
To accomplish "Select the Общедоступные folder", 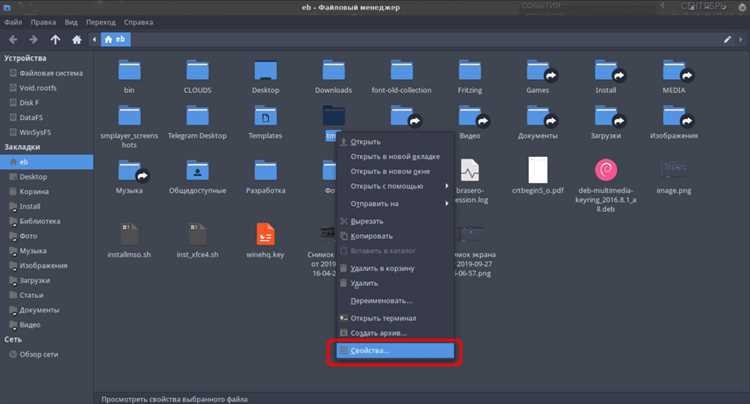I will 198,177.
